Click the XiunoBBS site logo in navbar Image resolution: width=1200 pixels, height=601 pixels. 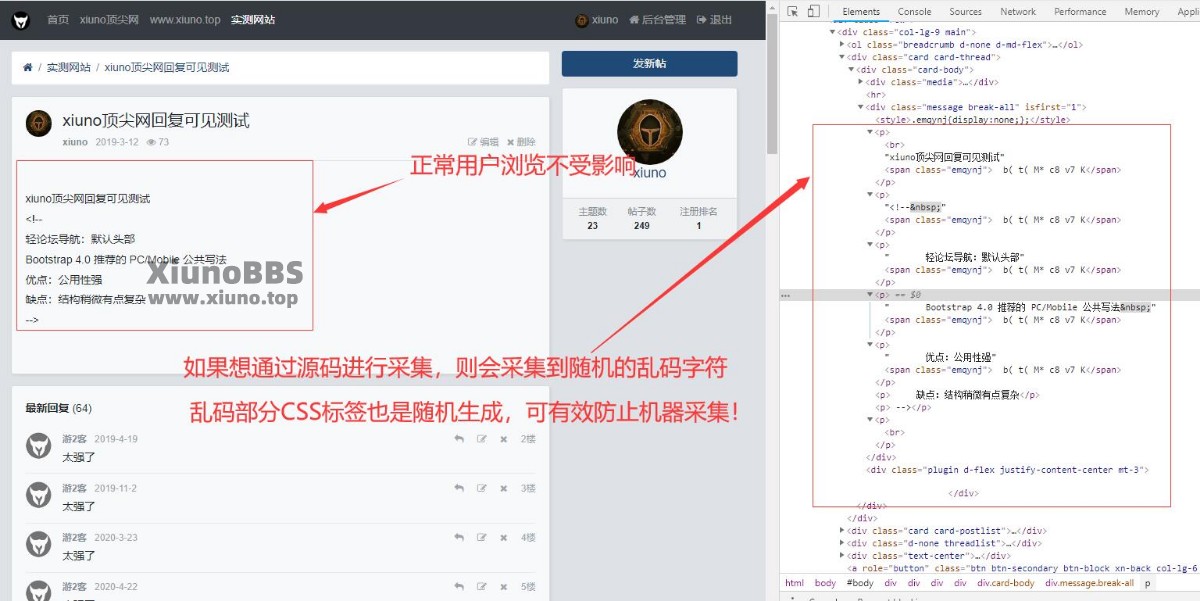pyautogui.click(x=21, y=20)
